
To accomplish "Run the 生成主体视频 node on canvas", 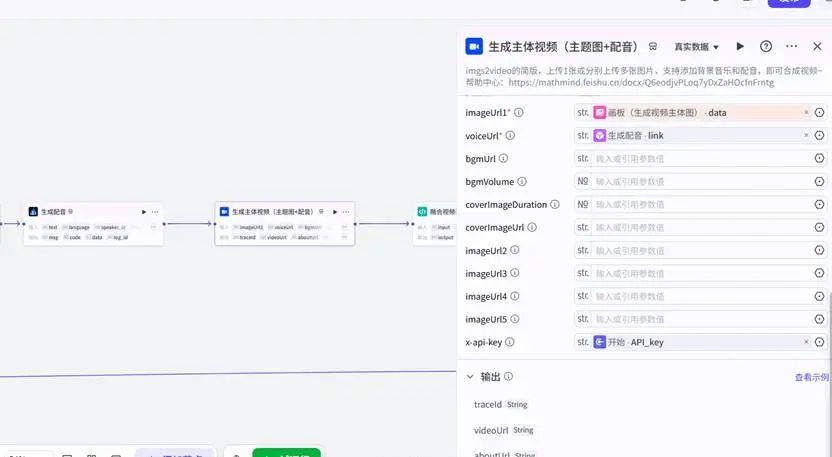I will [335, 212].
